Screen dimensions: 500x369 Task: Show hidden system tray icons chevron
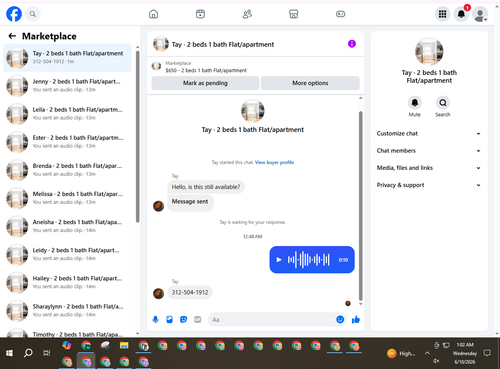(x=427, y=353)
